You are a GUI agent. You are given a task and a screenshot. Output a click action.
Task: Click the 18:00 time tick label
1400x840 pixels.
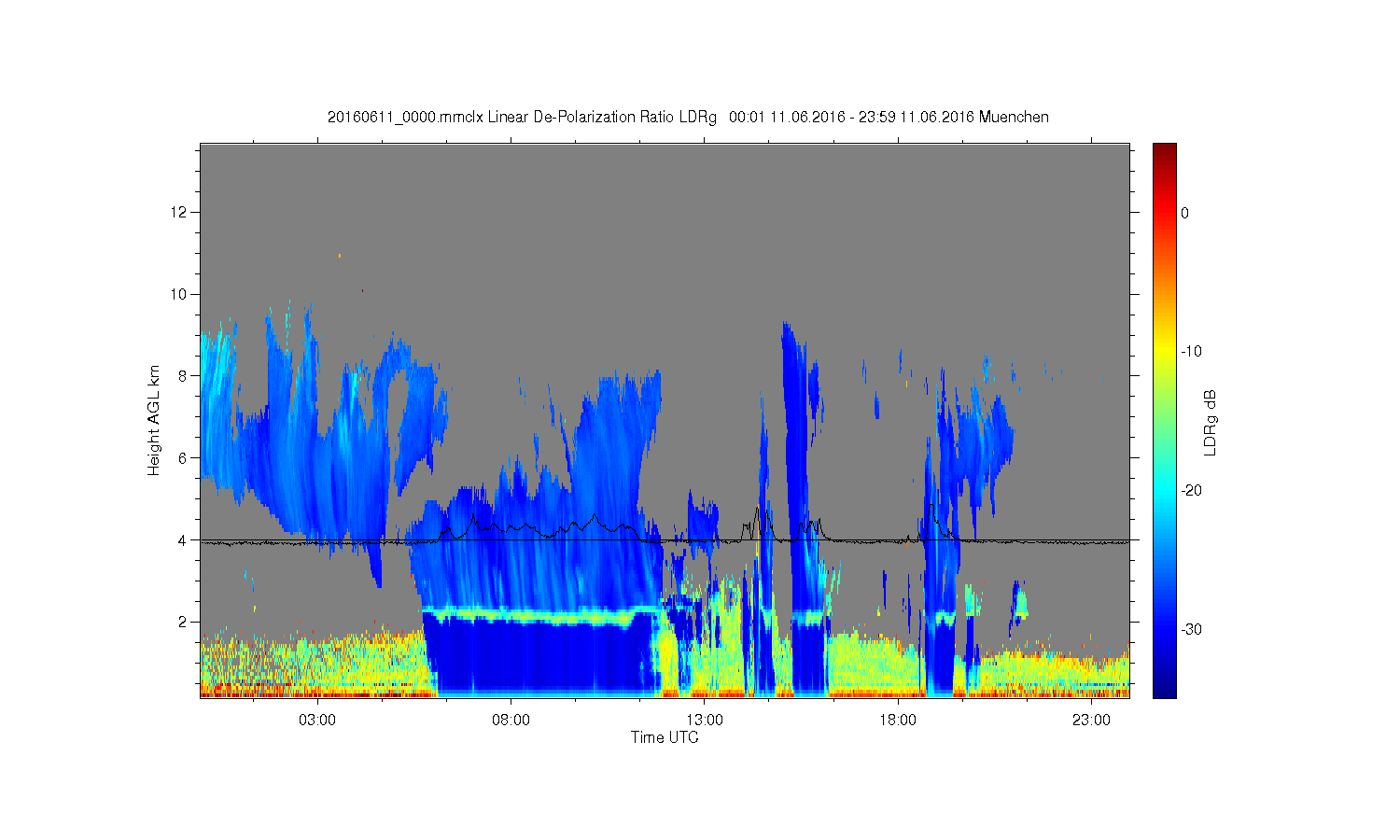(898, 721)
